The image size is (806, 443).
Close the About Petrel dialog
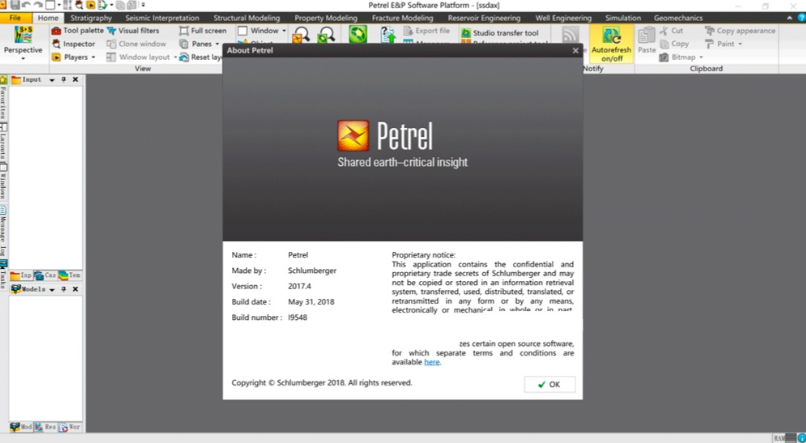pyautogui.click(x=575, y=50)
